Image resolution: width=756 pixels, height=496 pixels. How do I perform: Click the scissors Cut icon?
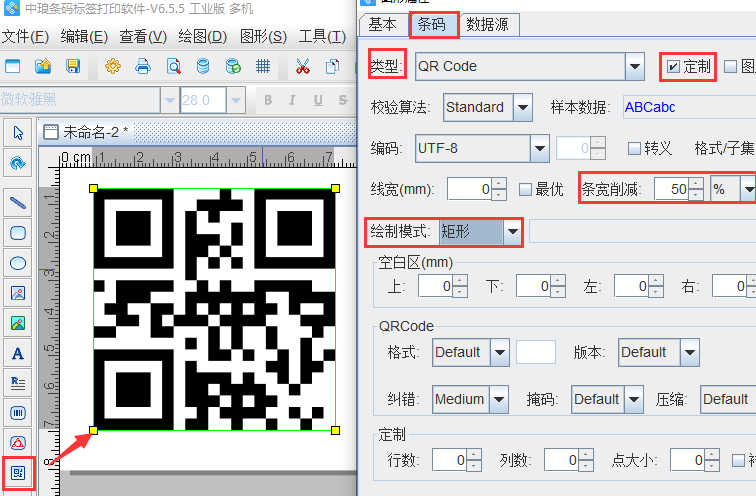302,67
